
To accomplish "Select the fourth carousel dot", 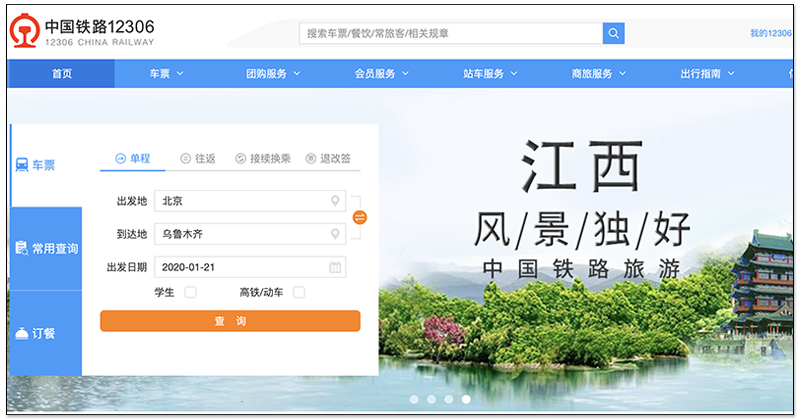I will click(466, 400).
